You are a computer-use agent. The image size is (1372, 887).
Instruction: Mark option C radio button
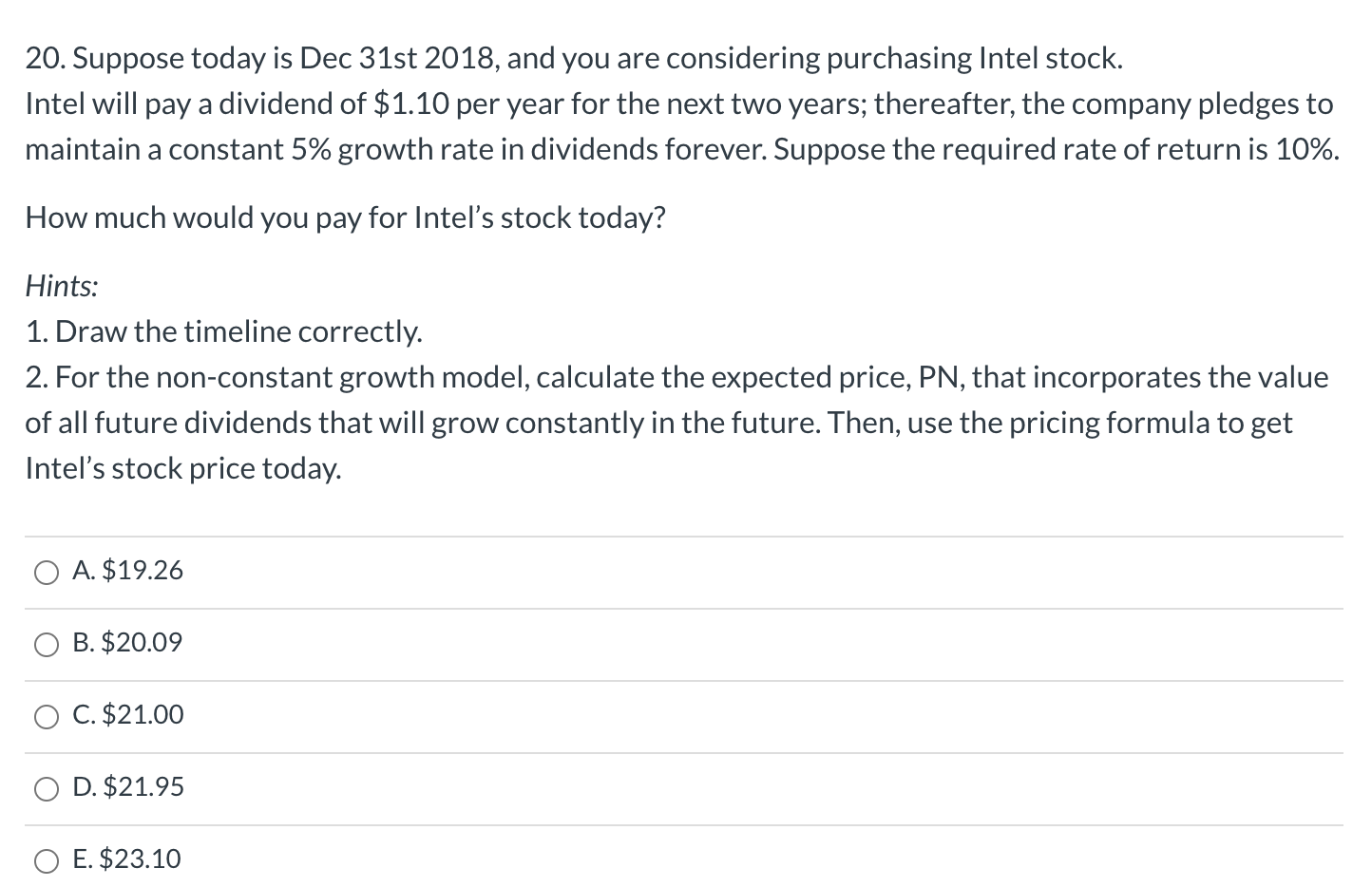click(48, 717)
